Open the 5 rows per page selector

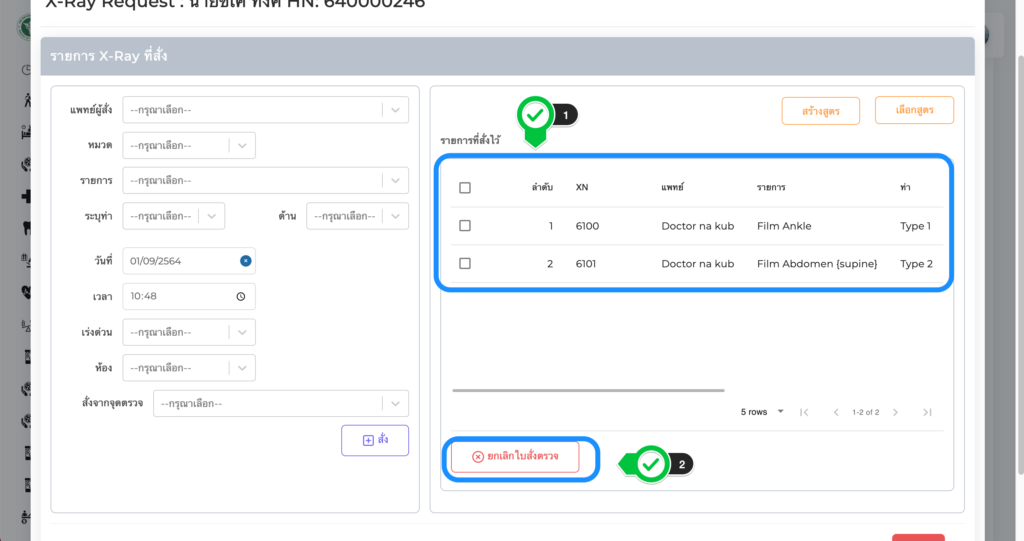tap(761, 412)
